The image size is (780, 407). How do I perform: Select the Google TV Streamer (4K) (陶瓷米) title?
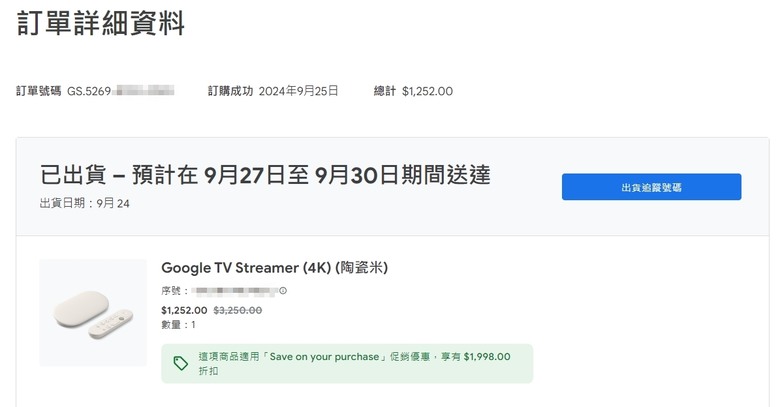point(274,268)
